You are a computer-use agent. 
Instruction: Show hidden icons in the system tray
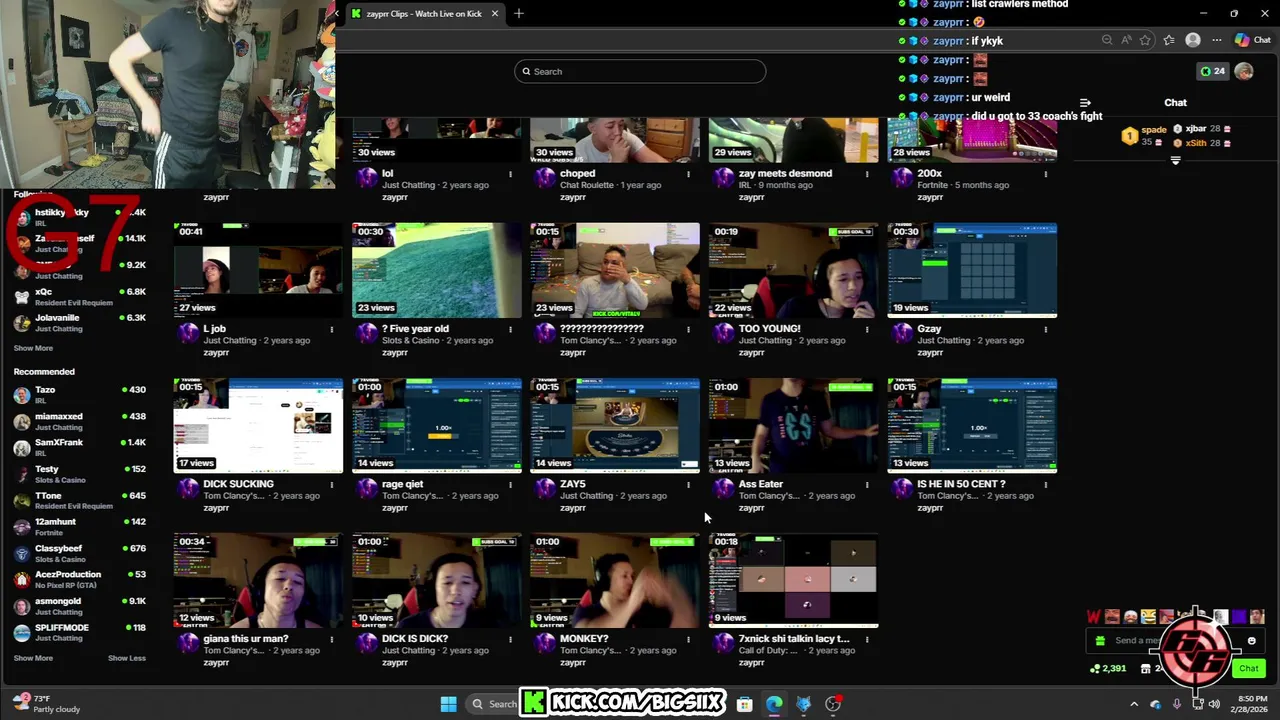[1133, 704]
